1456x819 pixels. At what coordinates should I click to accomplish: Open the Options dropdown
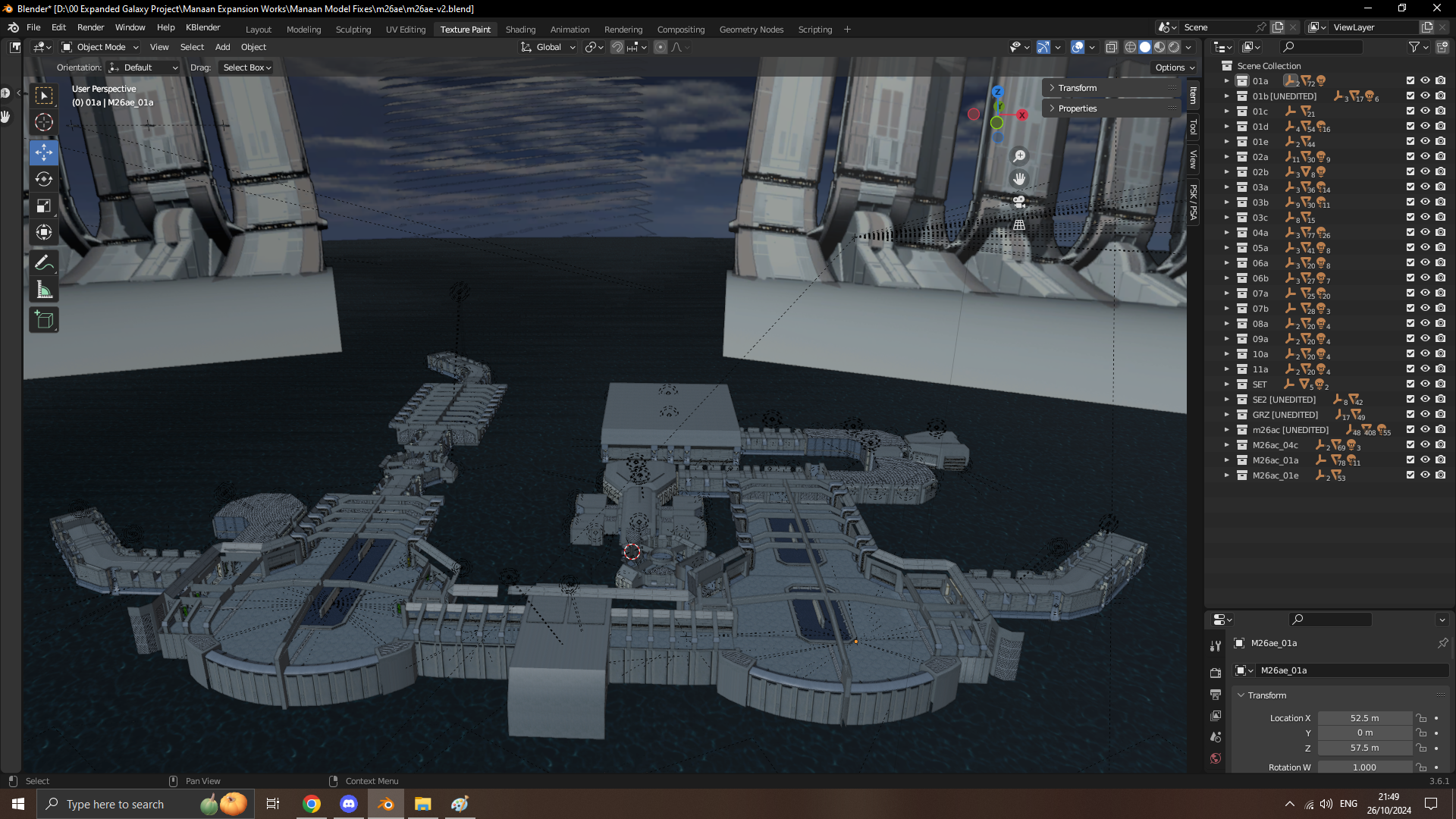pyautogui.click(x=1175, y=67)
